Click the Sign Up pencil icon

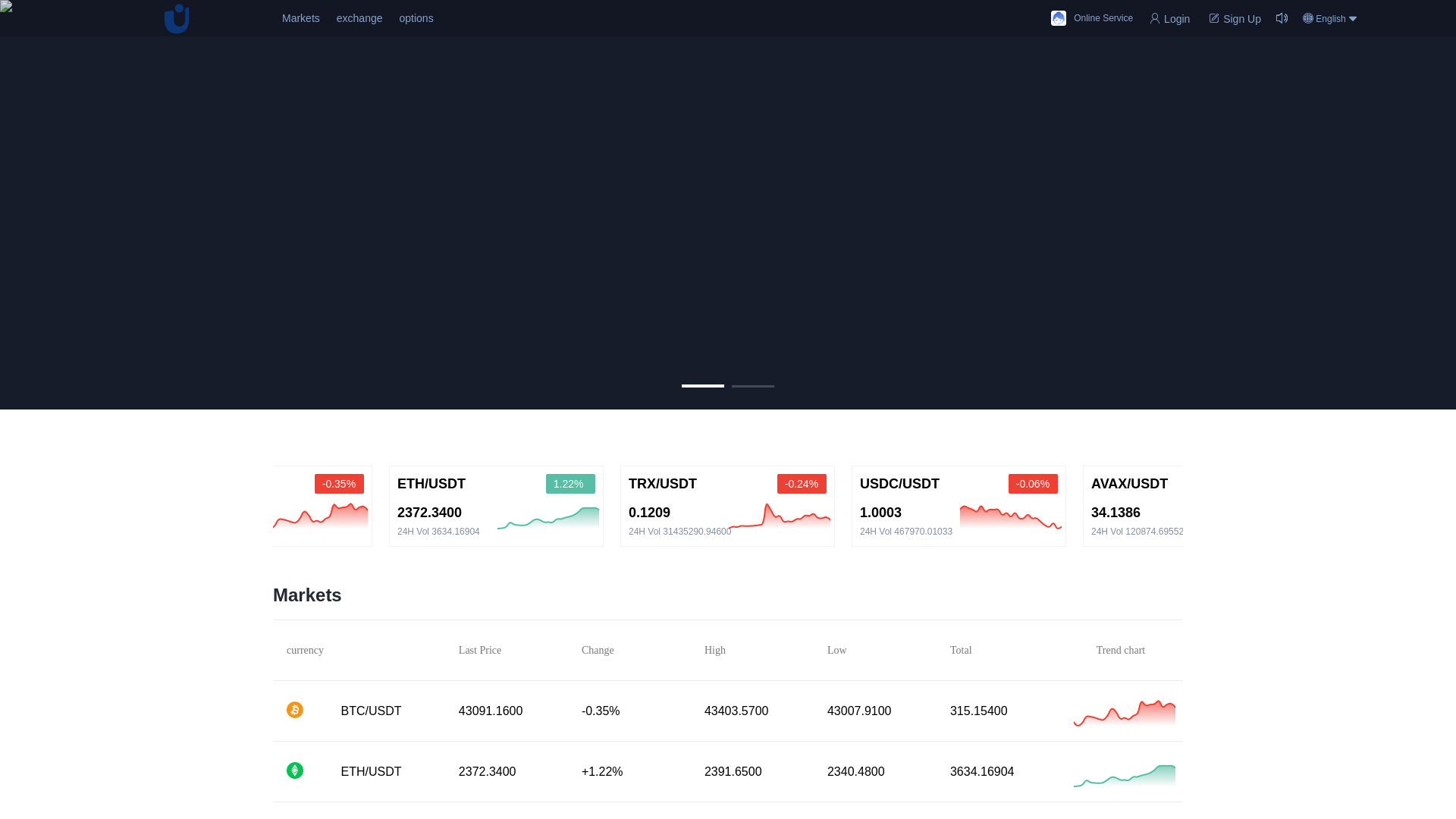[x=1214, y=18]
